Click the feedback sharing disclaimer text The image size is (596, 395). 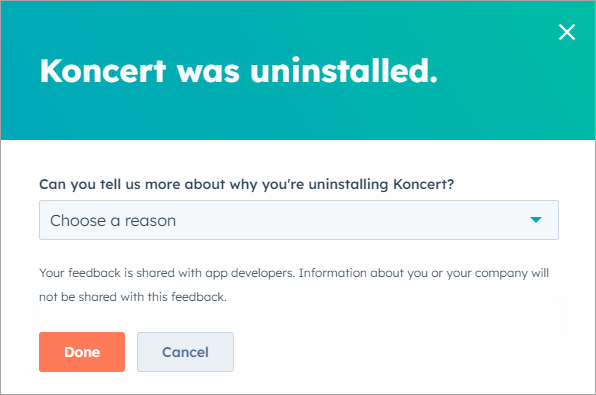294,285
